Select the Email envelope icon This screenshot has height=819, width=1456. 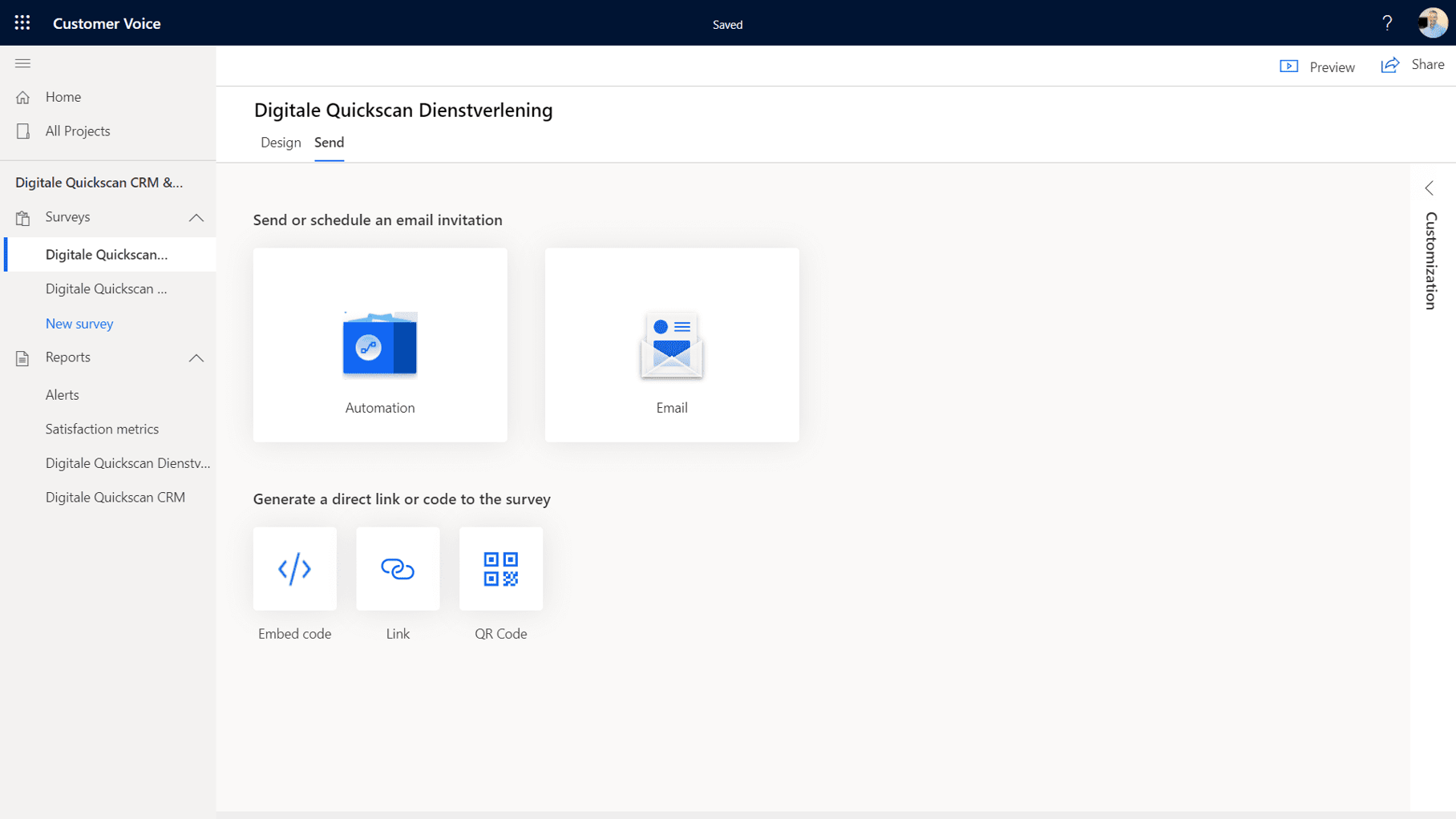tap(672, 345)
